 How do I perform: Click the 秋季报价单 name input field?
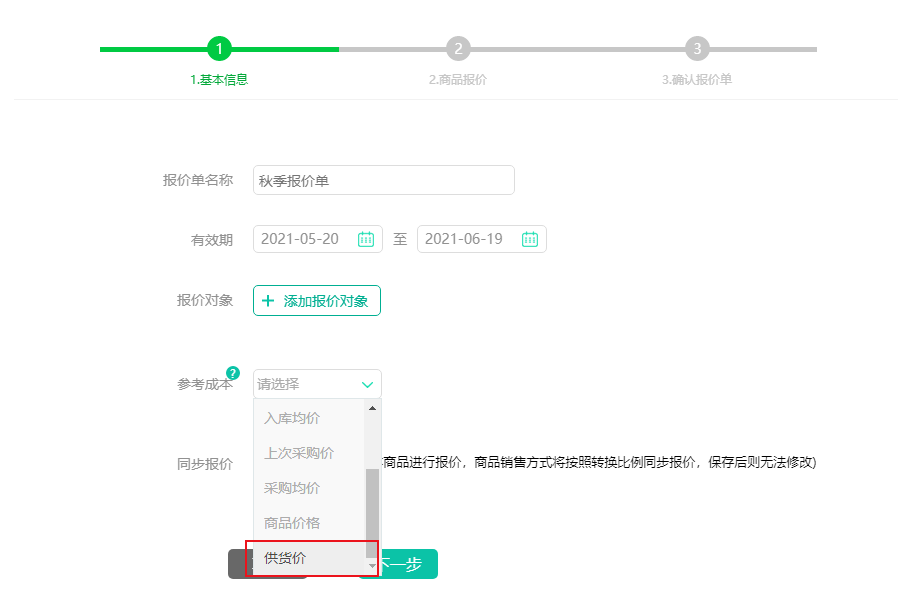click(383, 179)
